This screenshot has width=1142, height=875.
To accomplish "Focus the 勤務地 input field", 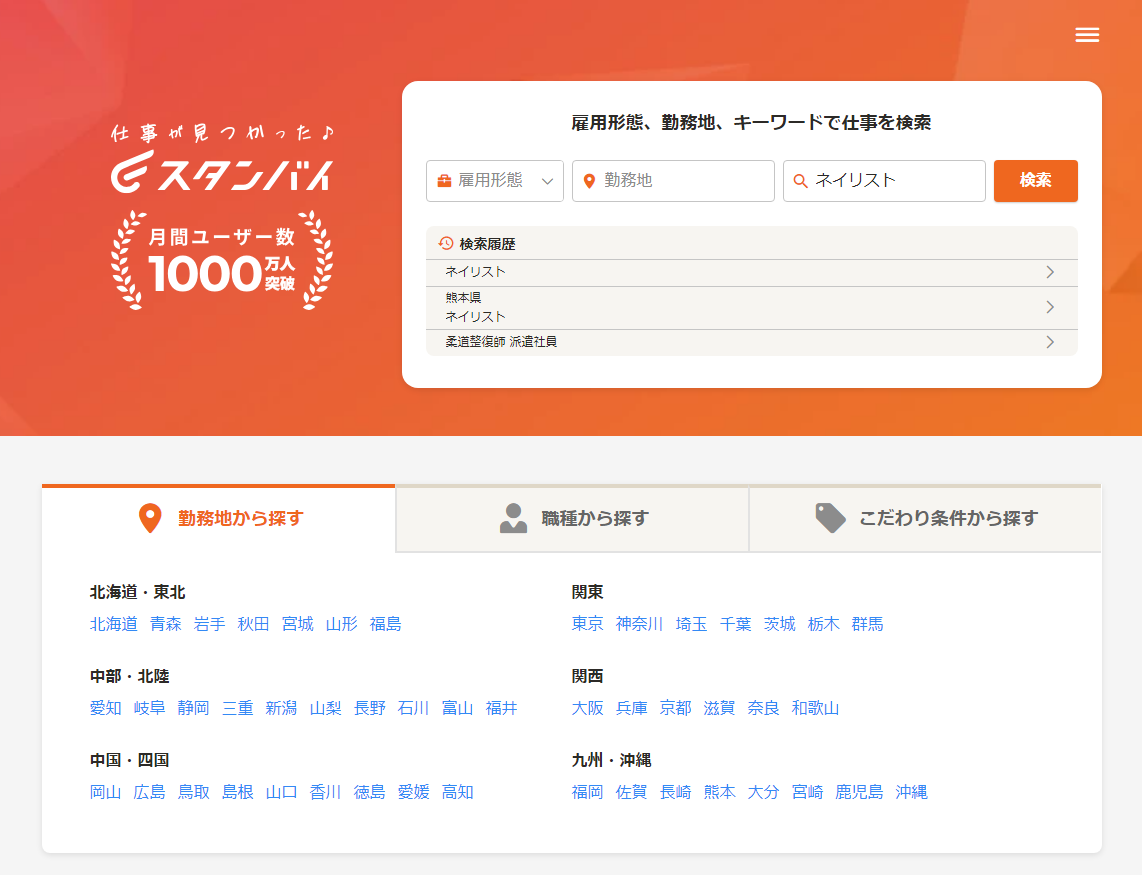I will point(673,181).
